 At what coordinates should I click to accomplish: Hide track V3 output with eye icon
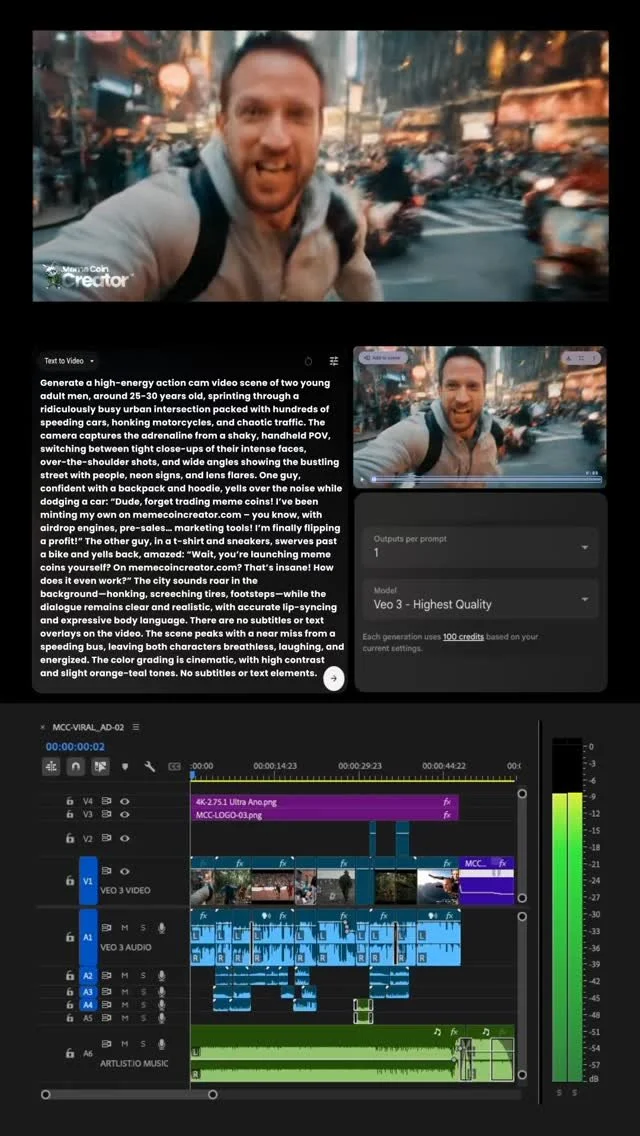(125, 814)
